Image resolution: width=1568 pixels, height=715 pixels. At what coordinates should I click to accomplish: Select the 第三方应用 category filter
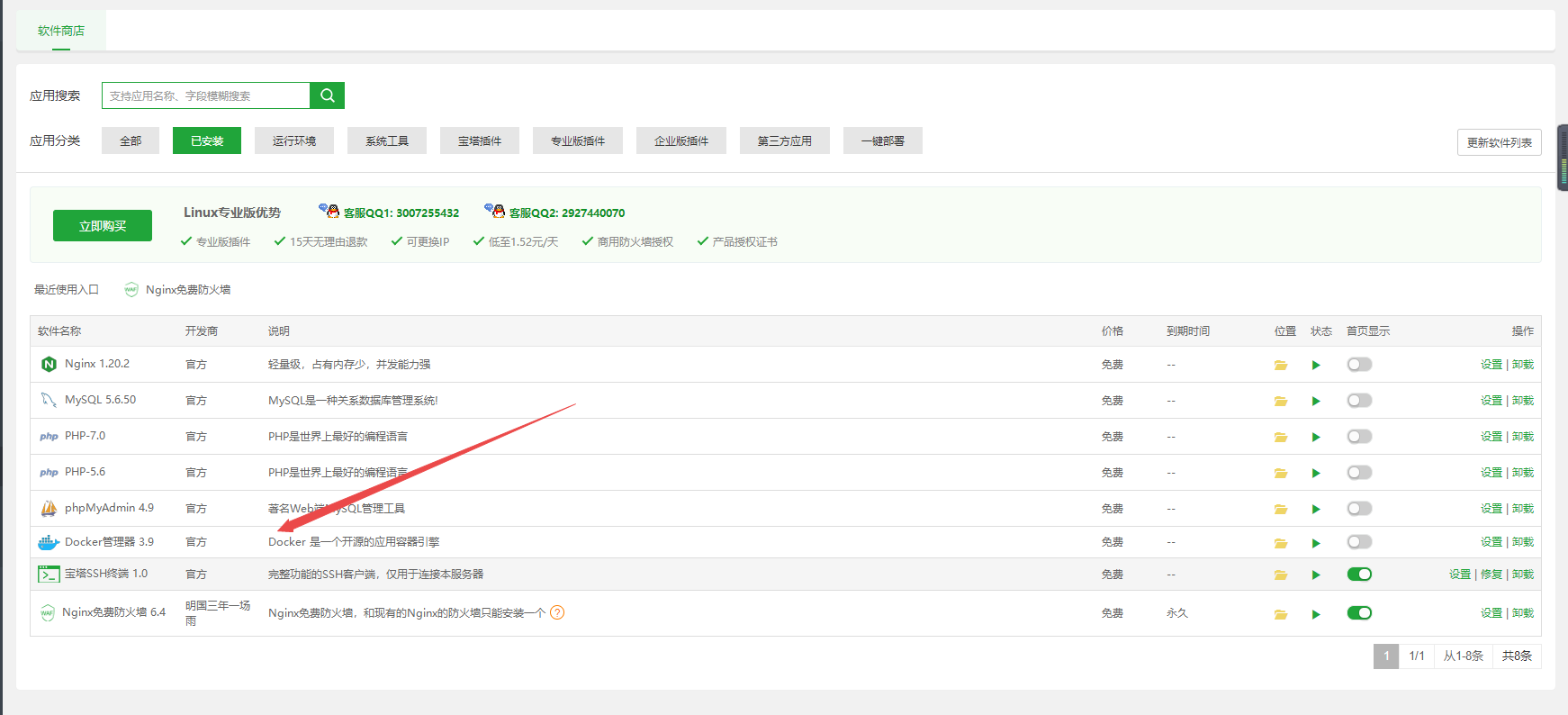[785, 140]
